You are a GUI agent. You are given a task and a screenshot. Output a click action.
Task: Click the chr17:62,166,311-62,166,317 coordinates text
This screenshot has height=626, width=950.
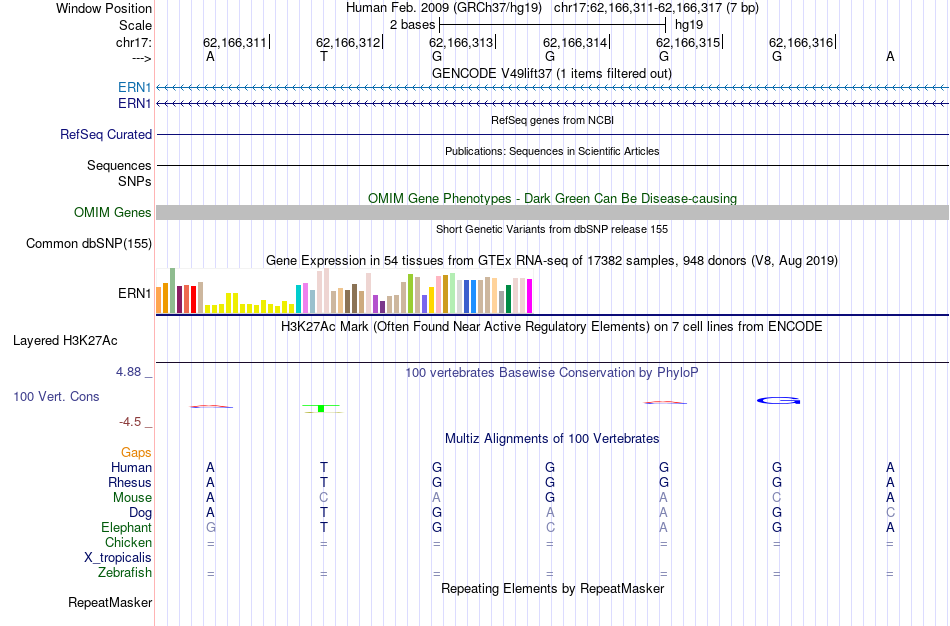(x=656, y=8)
